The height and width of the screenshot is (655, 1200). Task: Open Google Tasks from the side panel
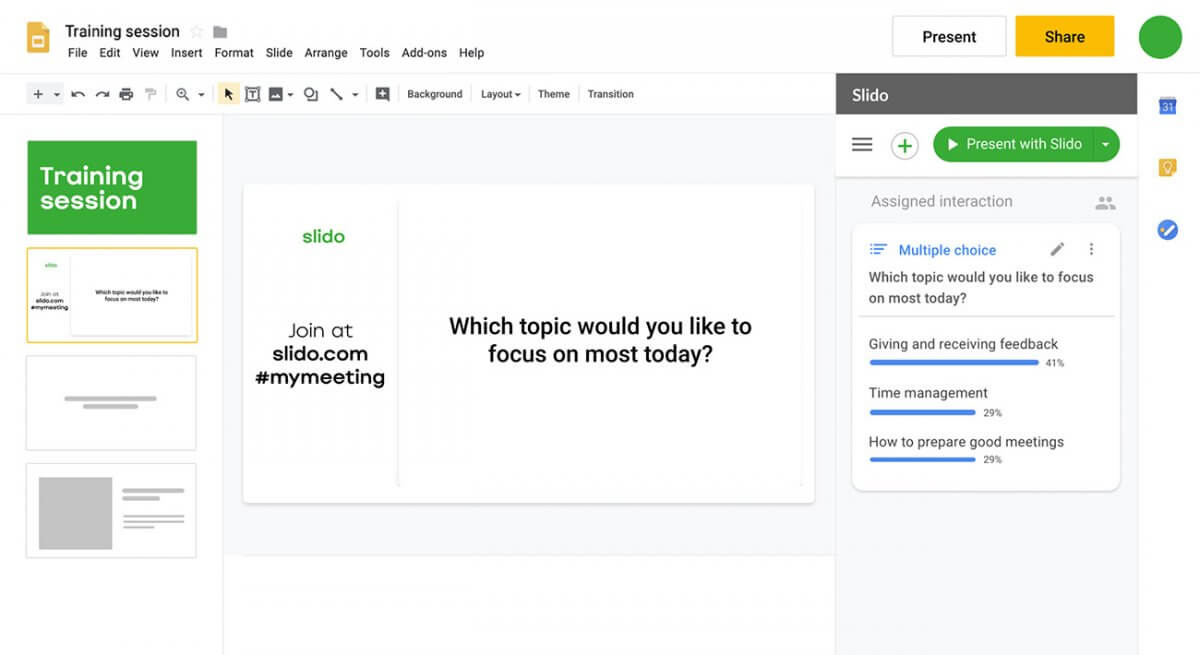[x=1168, y=229]
